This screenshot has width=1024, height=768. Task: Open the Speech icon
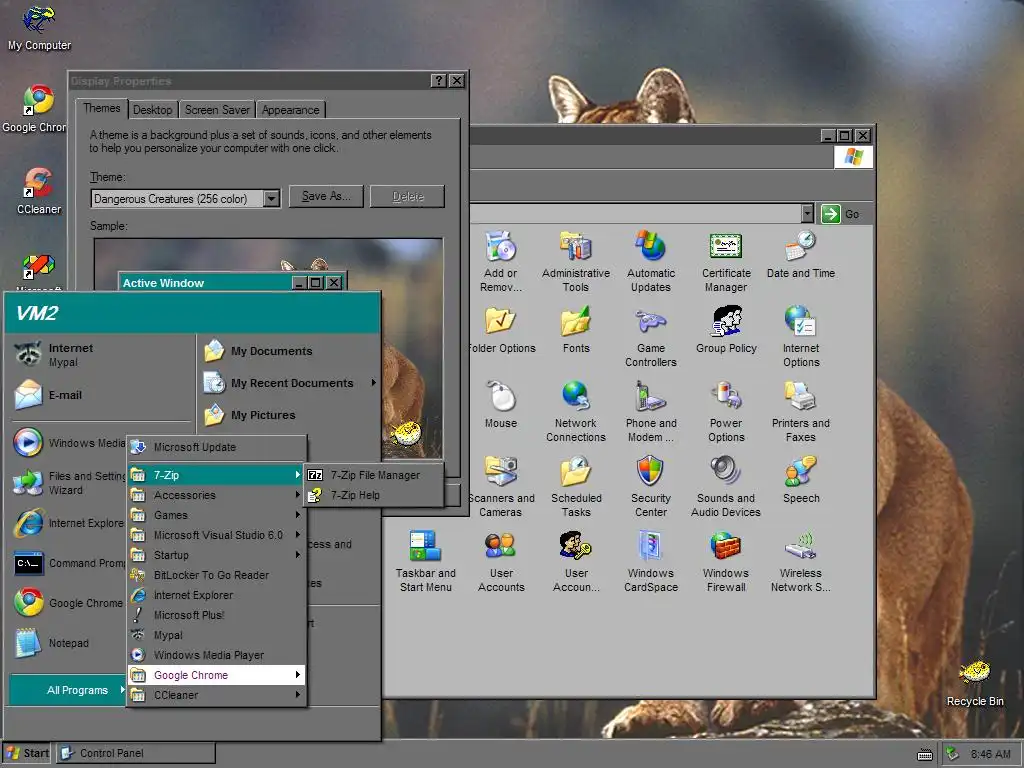(x=801, y=480)
